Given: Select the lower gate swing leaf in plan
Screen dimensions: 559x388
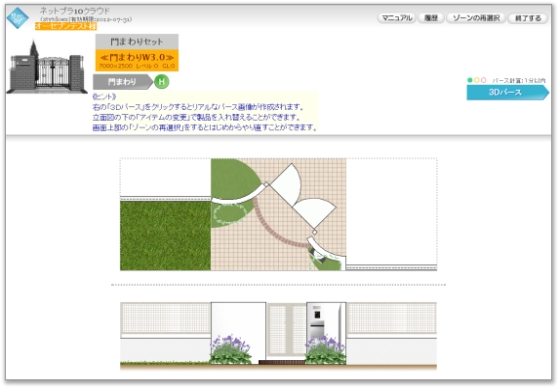Looking at the screenshot, I should tap(314, 212).
